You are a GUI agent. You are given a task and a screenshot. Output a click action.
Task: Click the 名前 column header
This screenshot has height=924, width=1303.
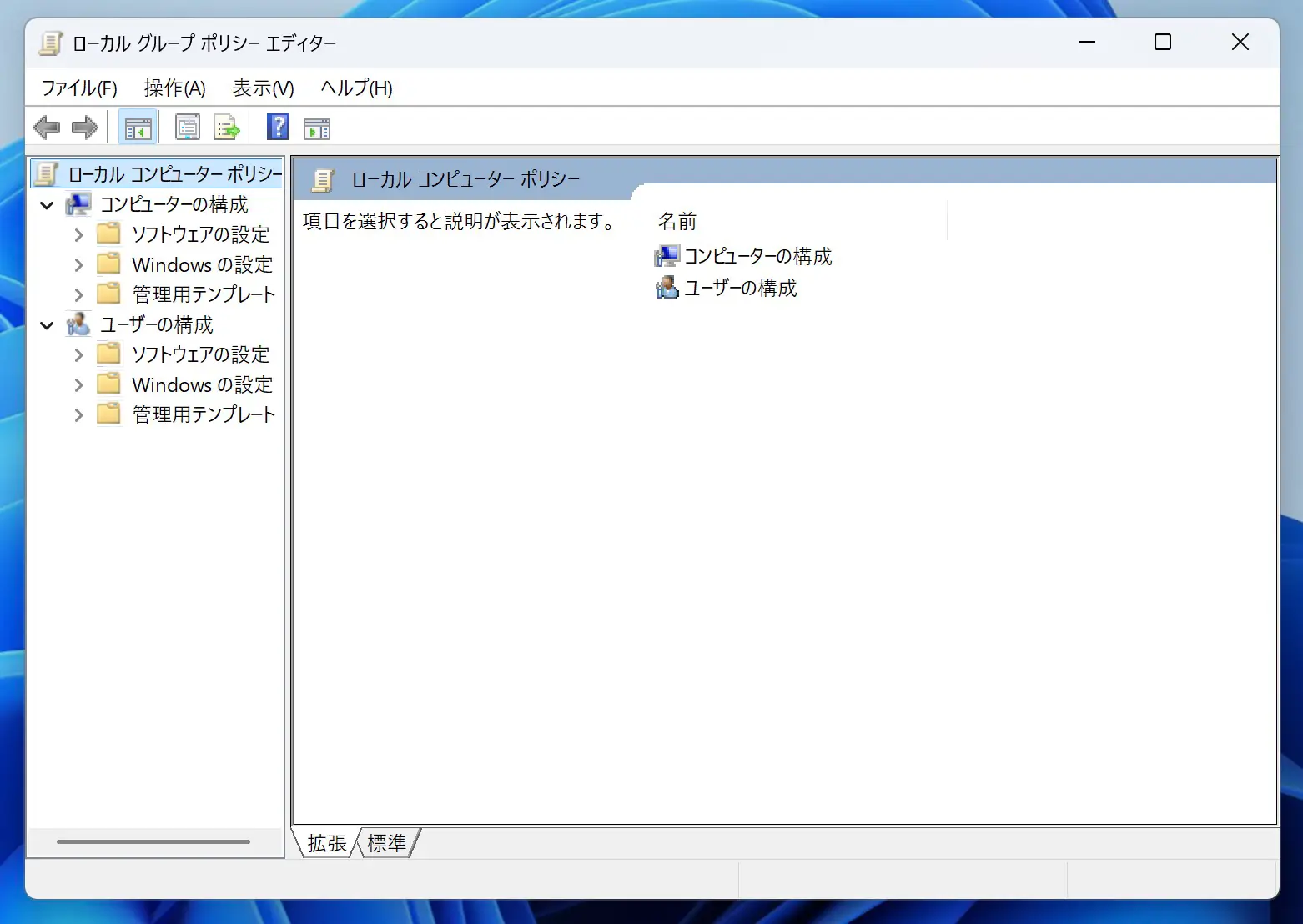(x=677, y=221)
